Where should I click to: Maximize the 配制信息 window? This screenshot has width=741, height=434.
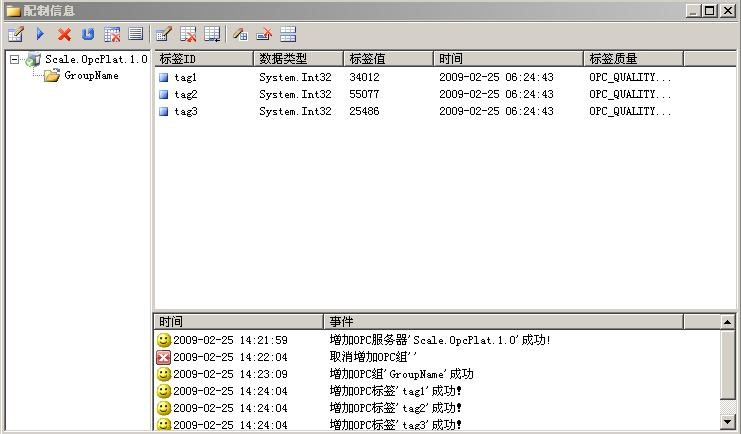[x=710, y=10]
